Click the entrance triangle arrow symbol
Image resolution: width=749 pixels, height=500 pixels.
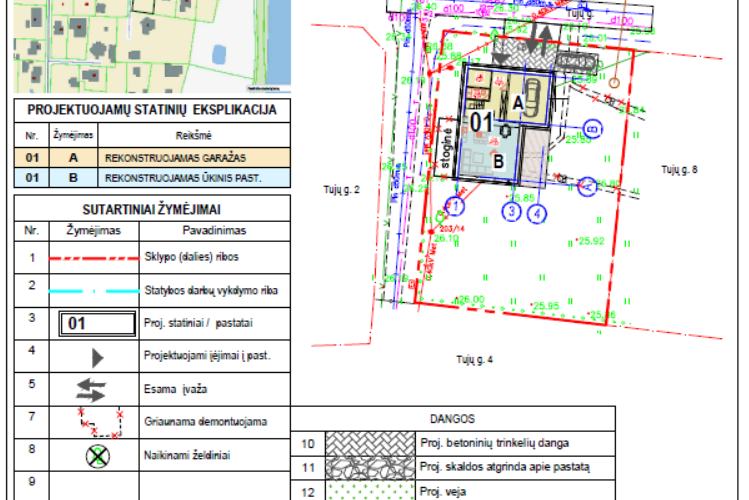pyautogui.click(x=97, y=358)
